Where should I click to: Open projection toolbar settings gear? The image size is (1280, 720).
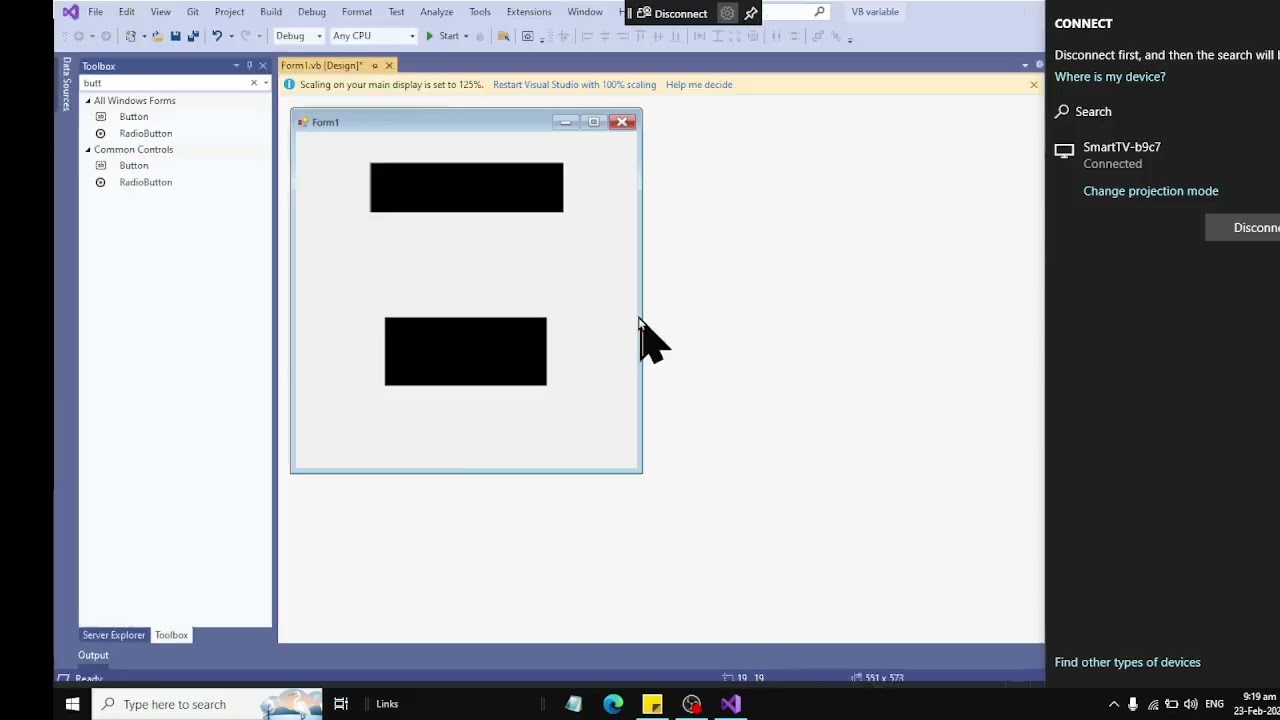pos(727,13)
